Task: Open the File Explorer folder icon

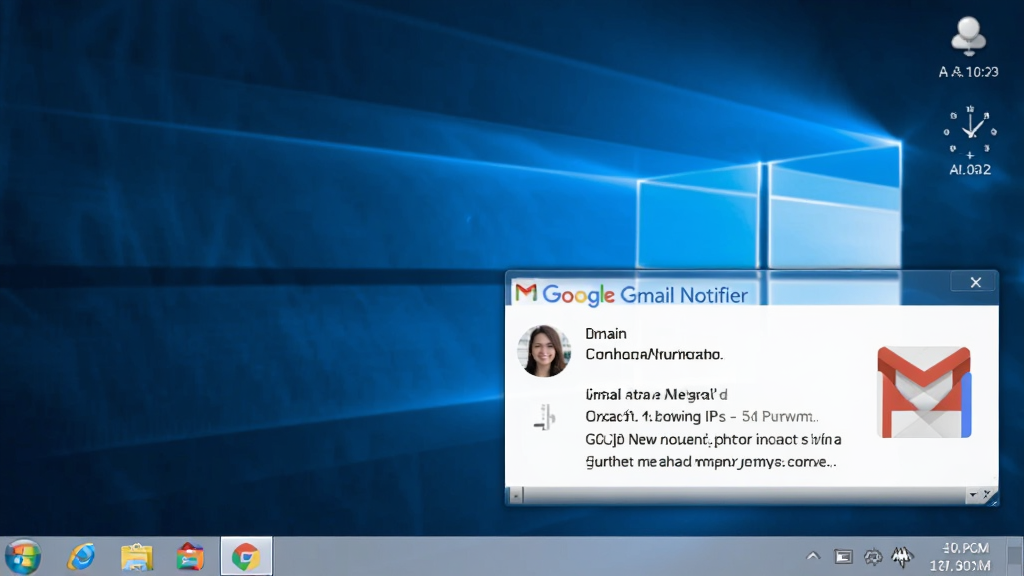Action: click(x=136, y=558)
